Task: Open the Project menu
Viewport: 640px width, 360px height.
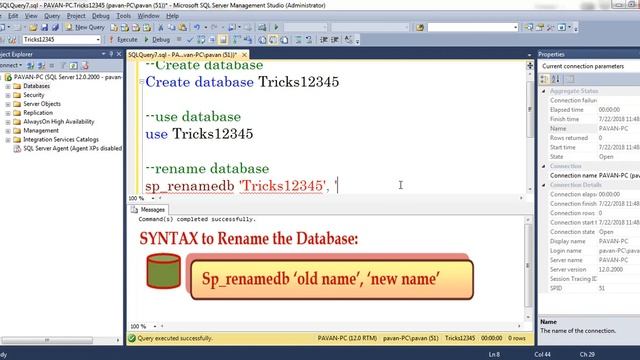Action: 76,16
